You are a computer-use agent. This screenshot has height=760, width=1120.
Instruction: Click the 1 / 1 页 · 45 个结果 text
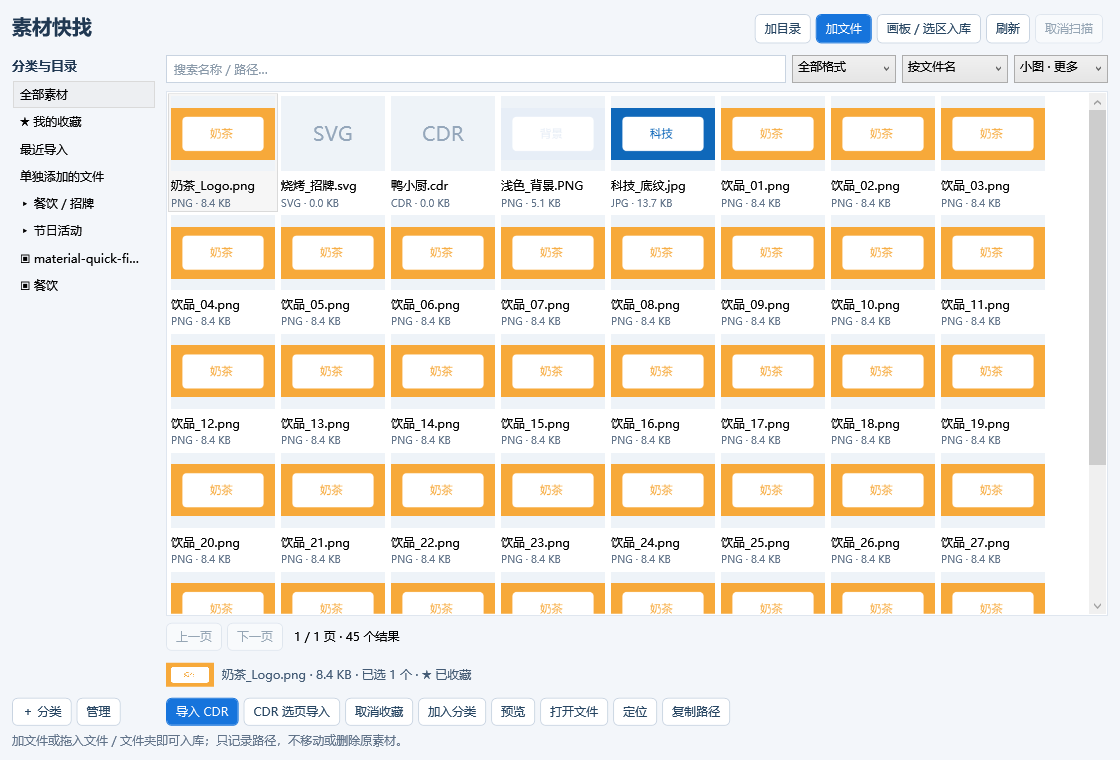[x=346, y=636]
